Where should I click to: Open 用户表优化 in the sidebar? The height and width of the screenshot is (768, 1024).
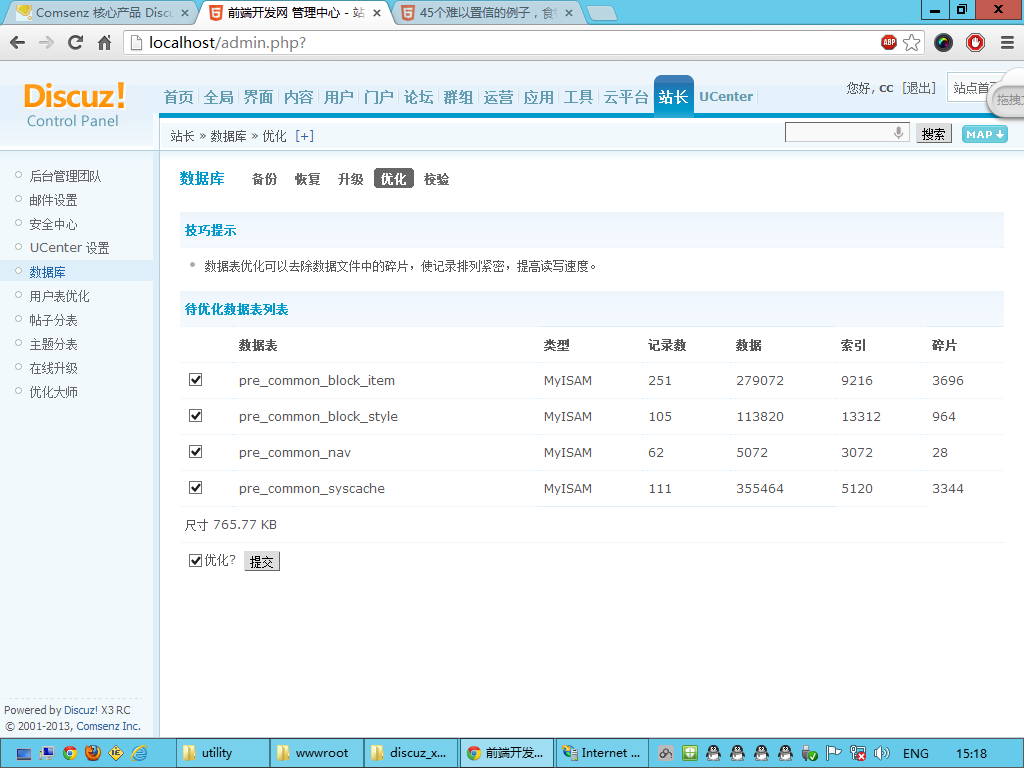(59, 296)
